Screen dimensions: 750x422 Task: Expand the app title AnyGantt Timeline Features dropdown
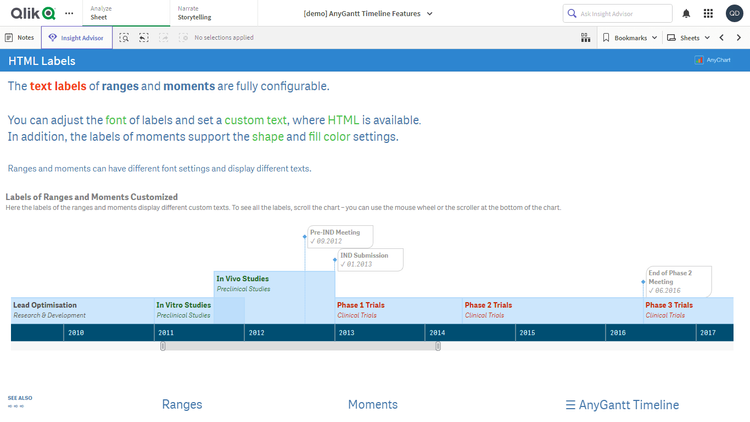click(x=368, y=13)
